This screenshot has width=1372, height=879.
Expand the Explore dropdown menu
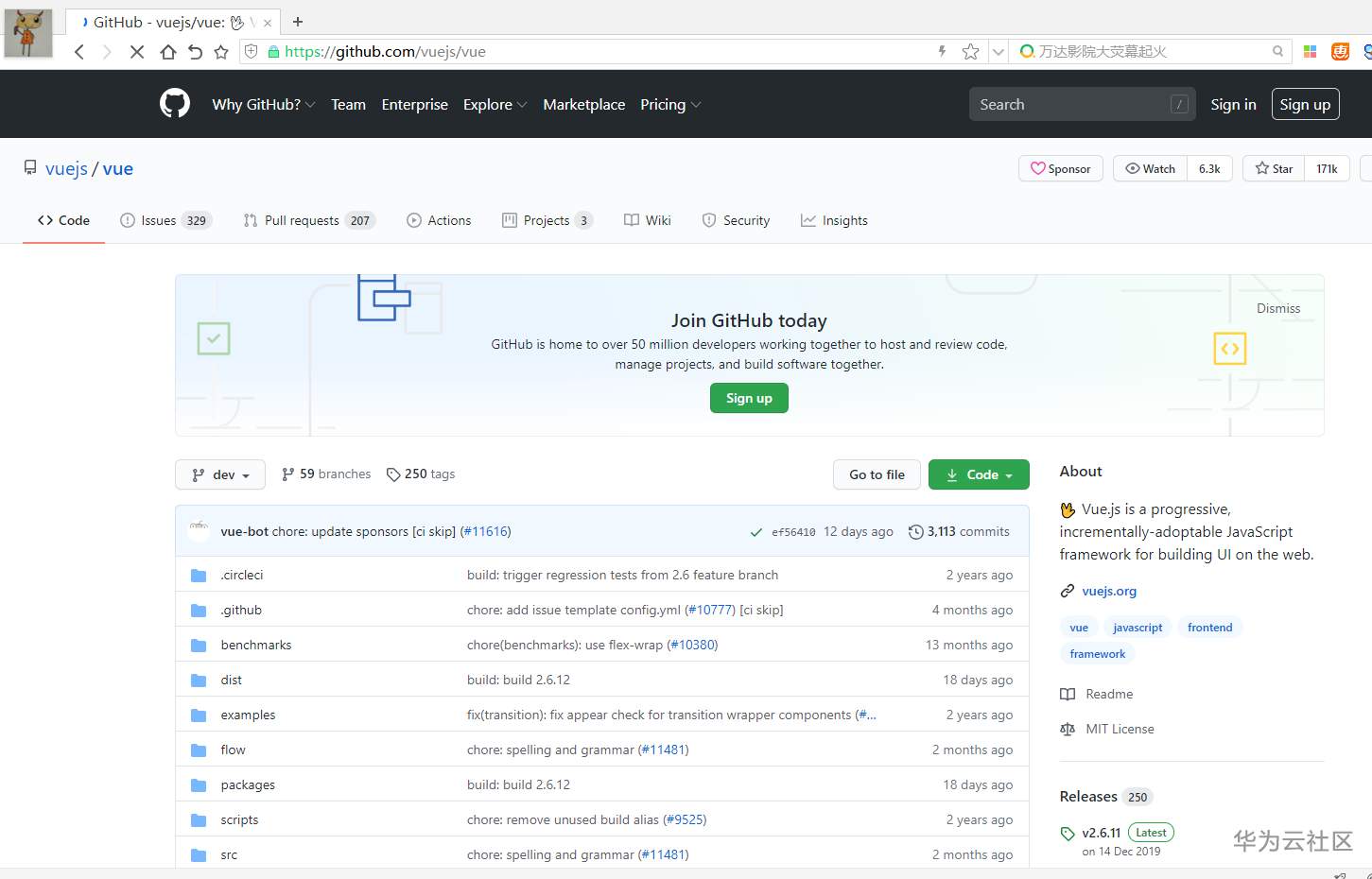point(495,105)
